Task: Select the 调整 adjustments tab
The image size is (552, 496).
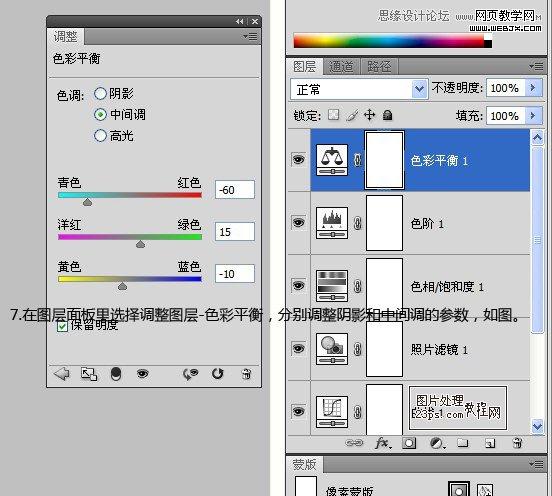Action: (65, 37)
